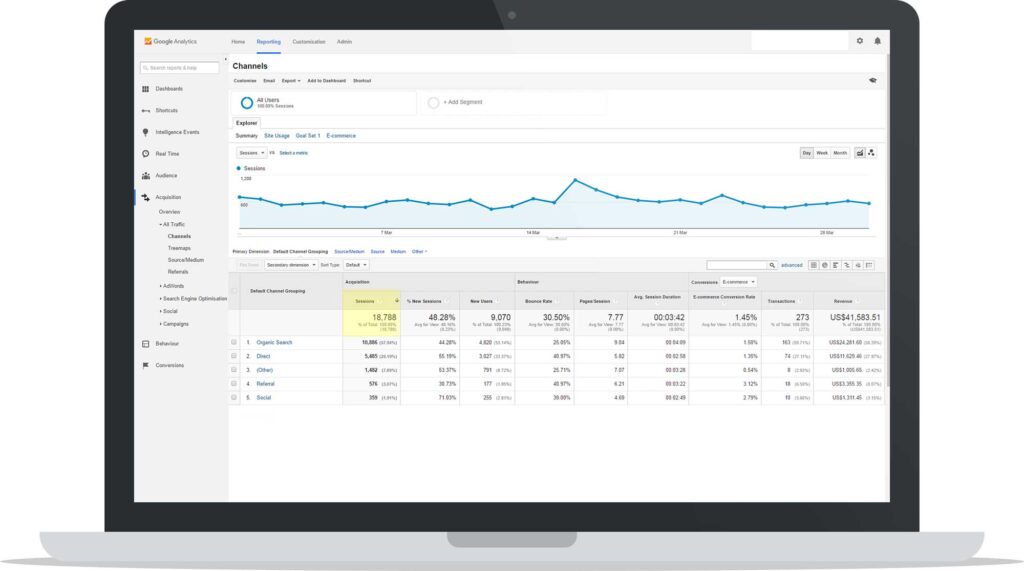Collapse the left sidebar arrow
Viewport: 1024px width, 571px height.
pyautogui.click(x=225, y=59)
